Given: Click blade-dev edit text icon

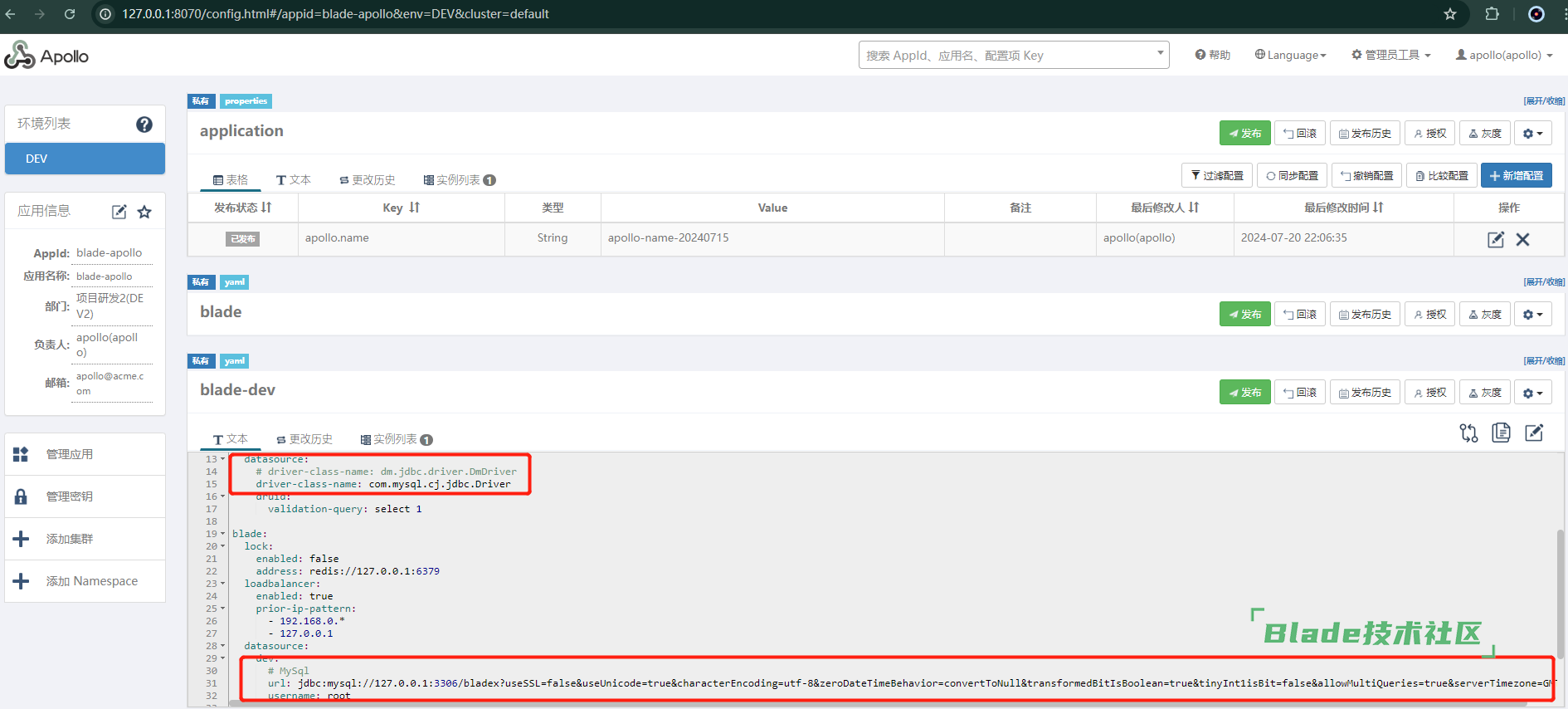Looking at the screenshot, I should click(1534, 433).
